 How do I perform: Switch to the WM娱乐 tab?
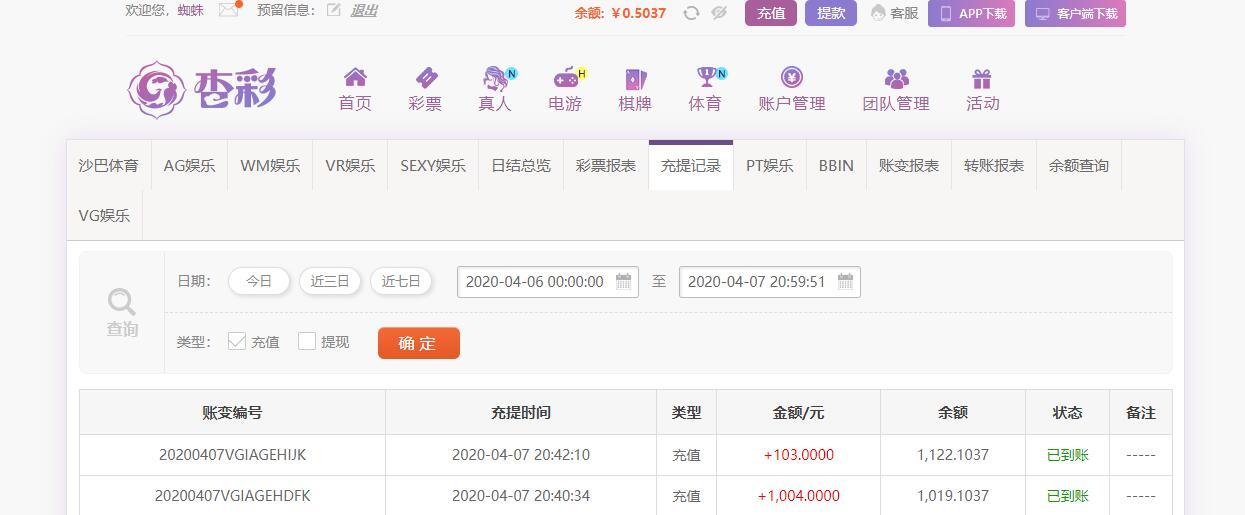coord(270,165)
